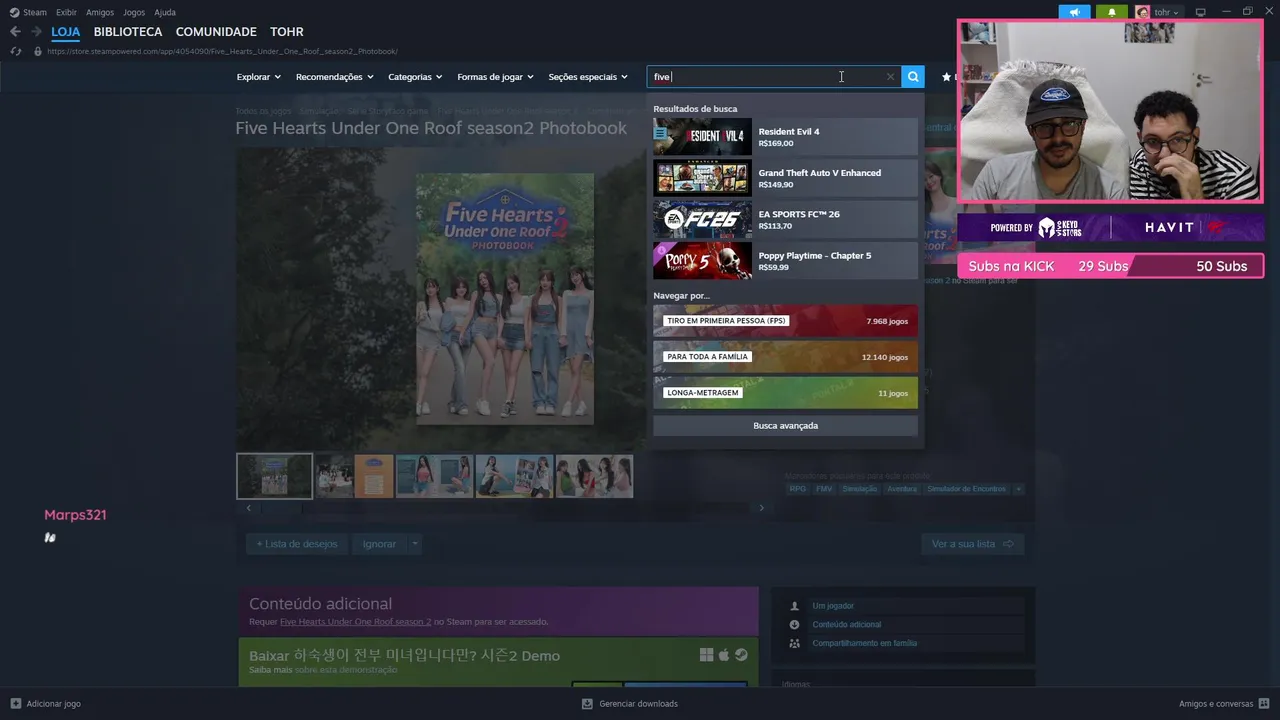Click the Windows platform icon on demo
1280x720 pixels.
[x=706, y=655]
